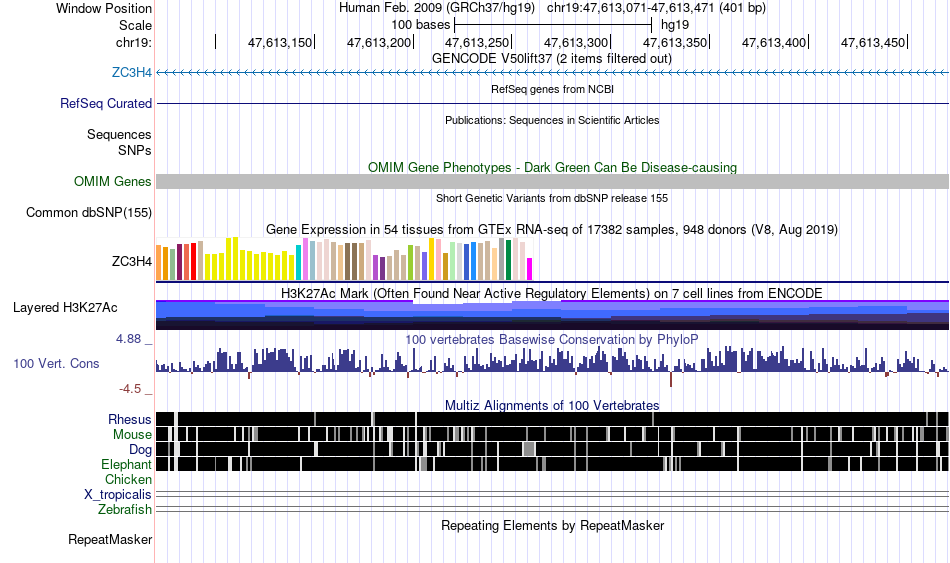Viewport: 950px width, 563px height.
Task: Click the dark green bar in GTEx chart
Action: [x=508, y=259]
